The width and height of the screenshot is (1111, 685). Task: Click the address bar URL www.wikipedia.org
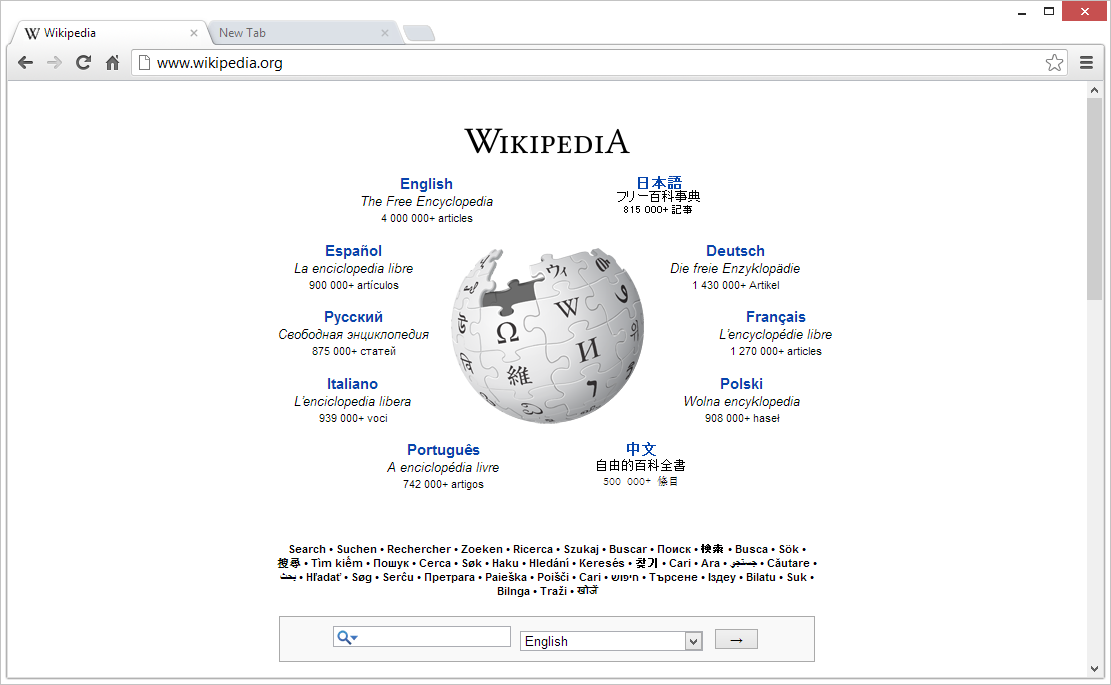(220, 63)
